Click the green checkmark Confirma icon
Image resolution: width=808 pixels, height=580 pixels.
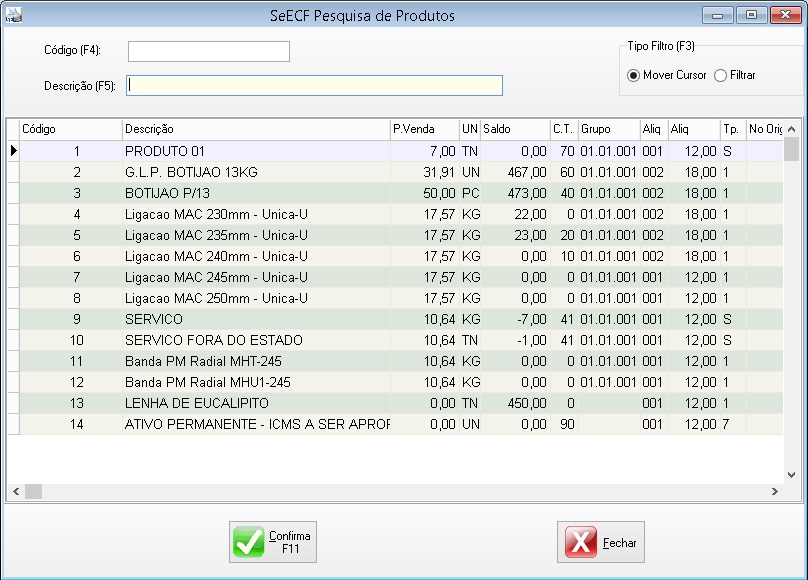click(248, 542)
